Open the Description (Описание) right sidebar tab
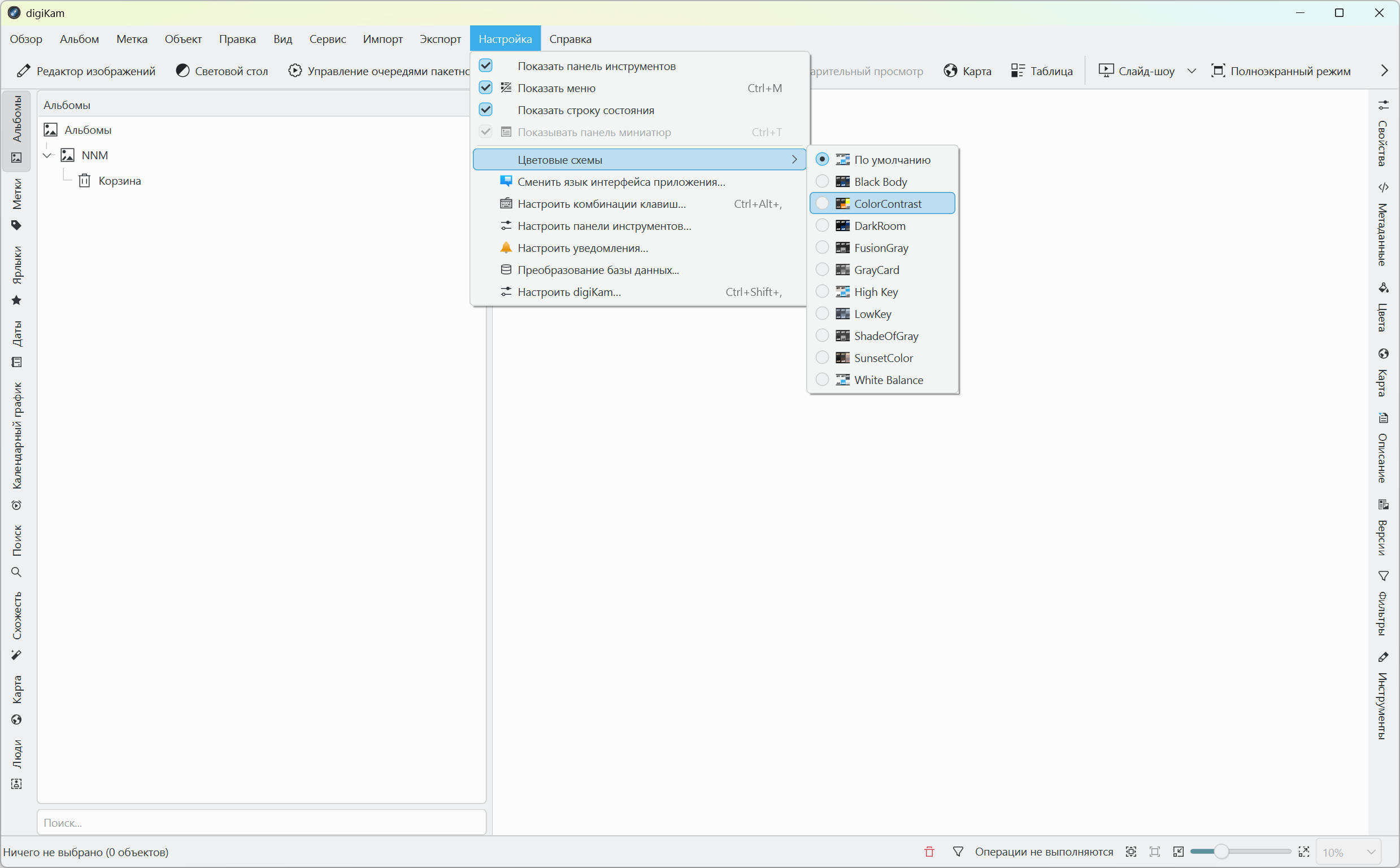The width and height of the screenshot is (1400, 868). (x=1384, y=448)
